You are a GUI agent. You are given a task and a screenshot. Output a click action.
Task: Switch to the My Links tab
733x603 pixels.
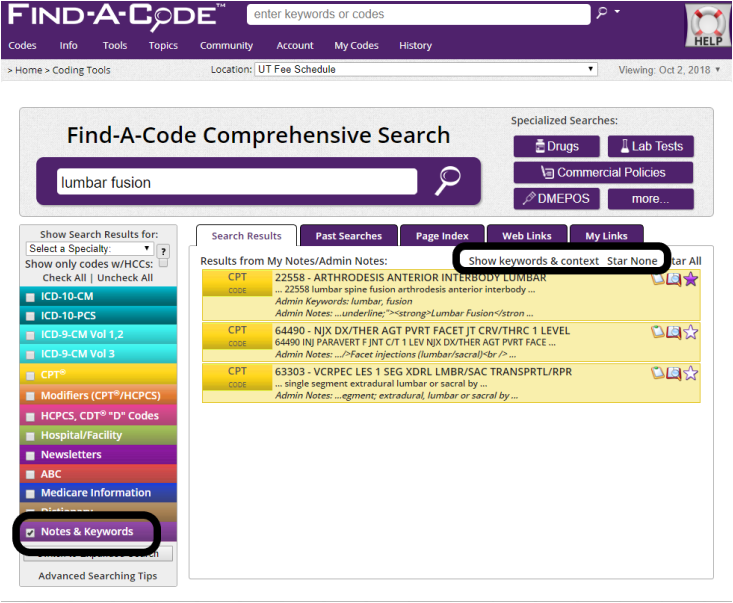606,236
